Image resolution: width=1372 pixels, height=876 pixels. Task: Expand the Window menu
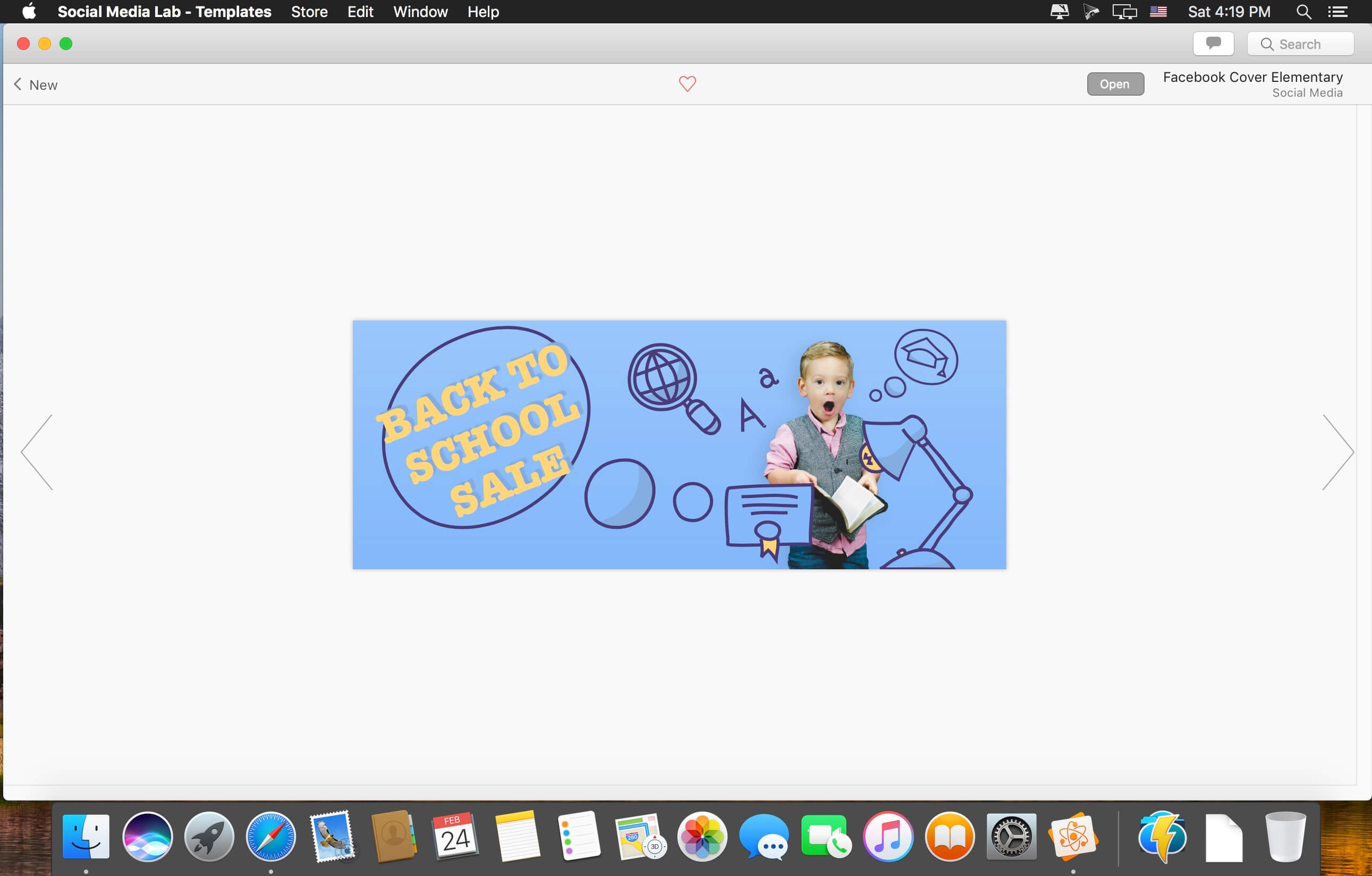point(420,11)
